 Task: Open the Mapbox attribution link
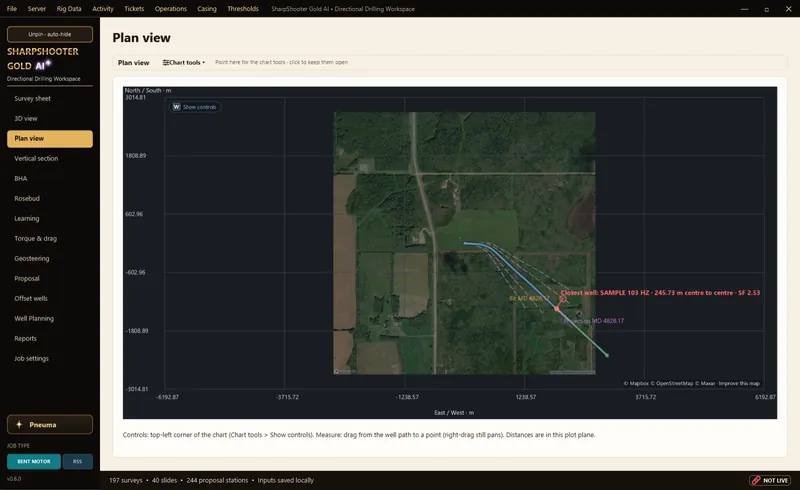(636, 383)
